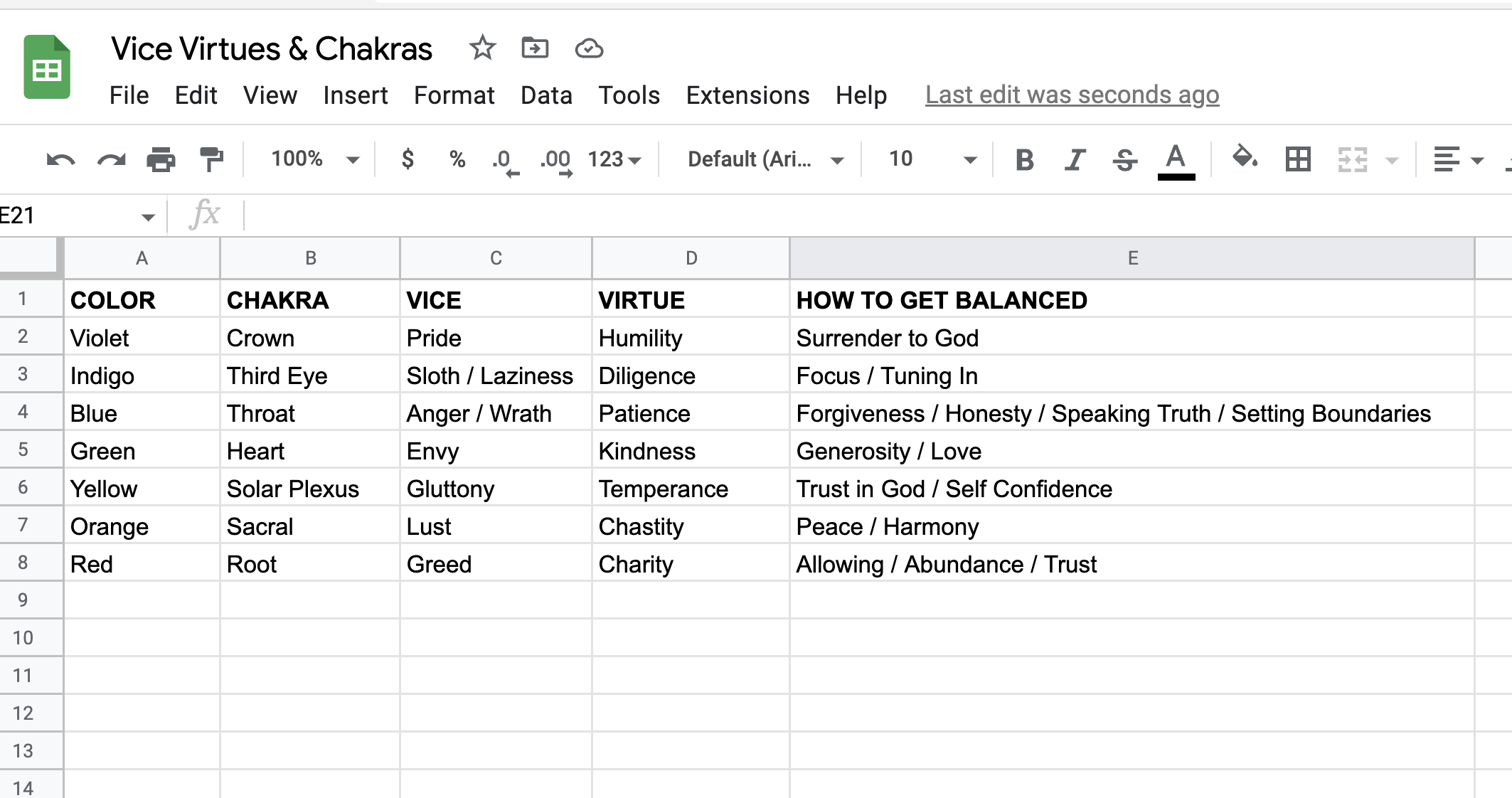
Task: Toggle strikethrough formatting
Action: 1124,159
